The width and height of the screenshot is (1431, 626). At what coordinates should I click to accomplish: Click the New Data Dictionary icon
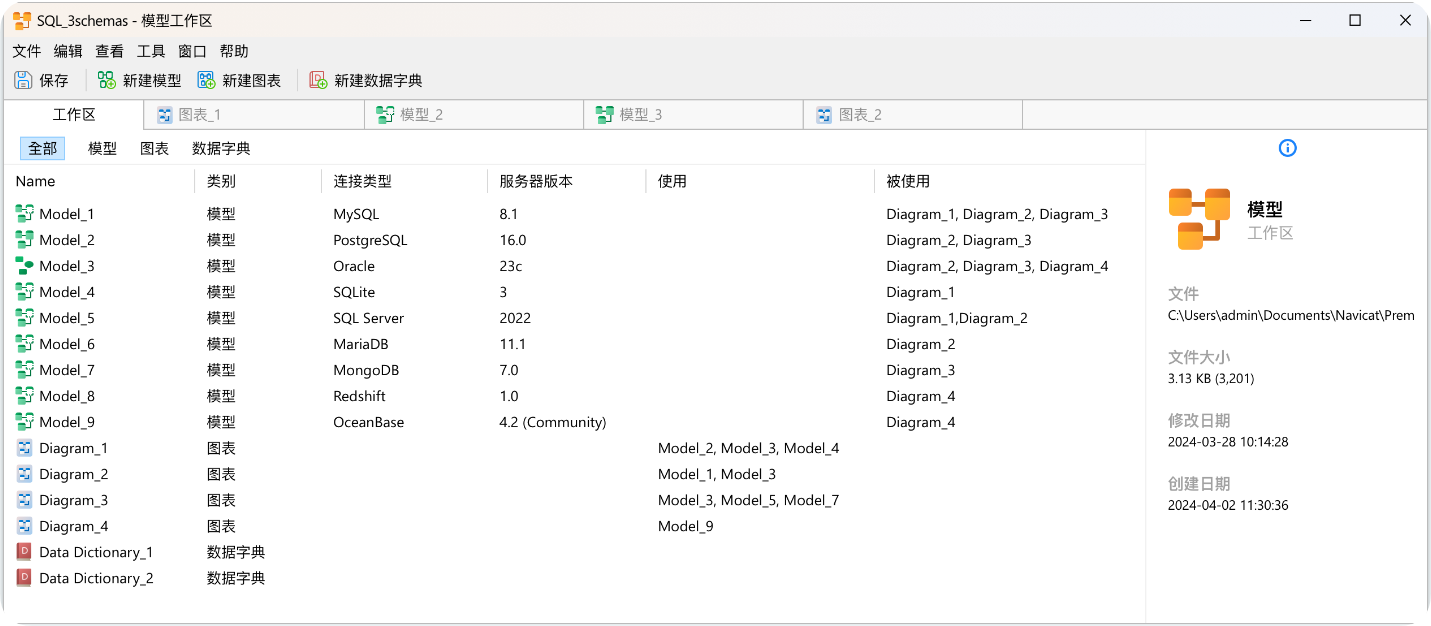pos(318,80)
